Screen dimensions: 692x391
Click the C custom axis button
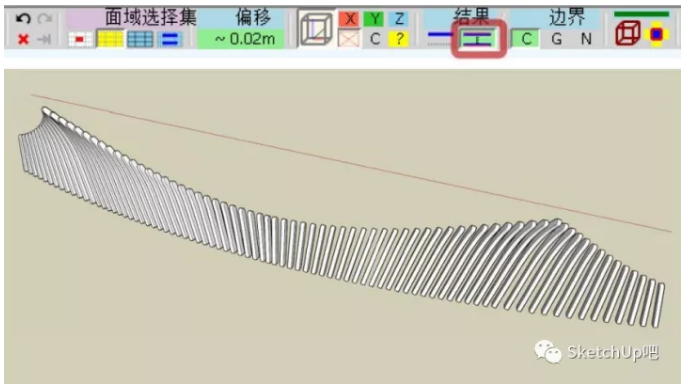(375, 39)
